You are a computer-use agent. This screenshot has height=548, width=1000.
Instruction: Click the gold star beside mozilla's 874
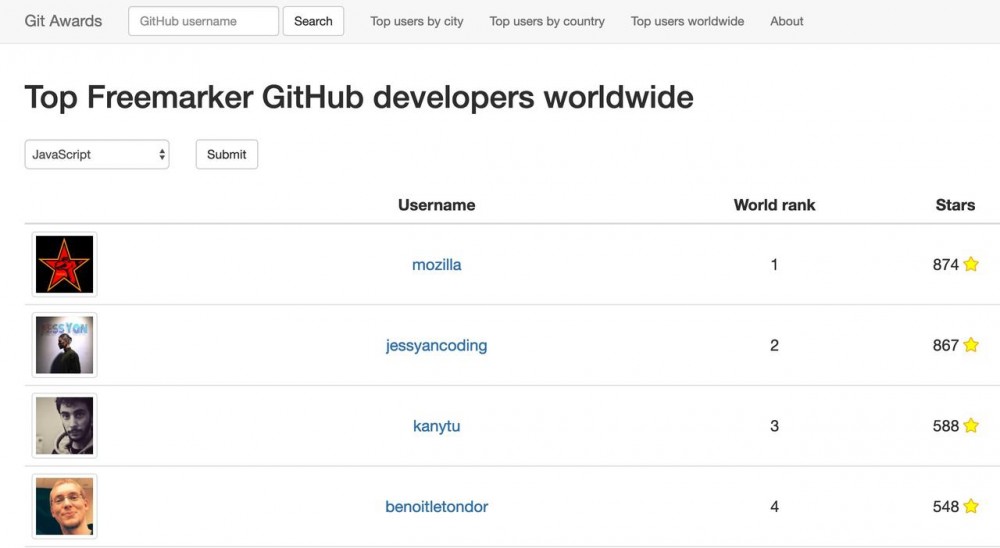[971, 265]
